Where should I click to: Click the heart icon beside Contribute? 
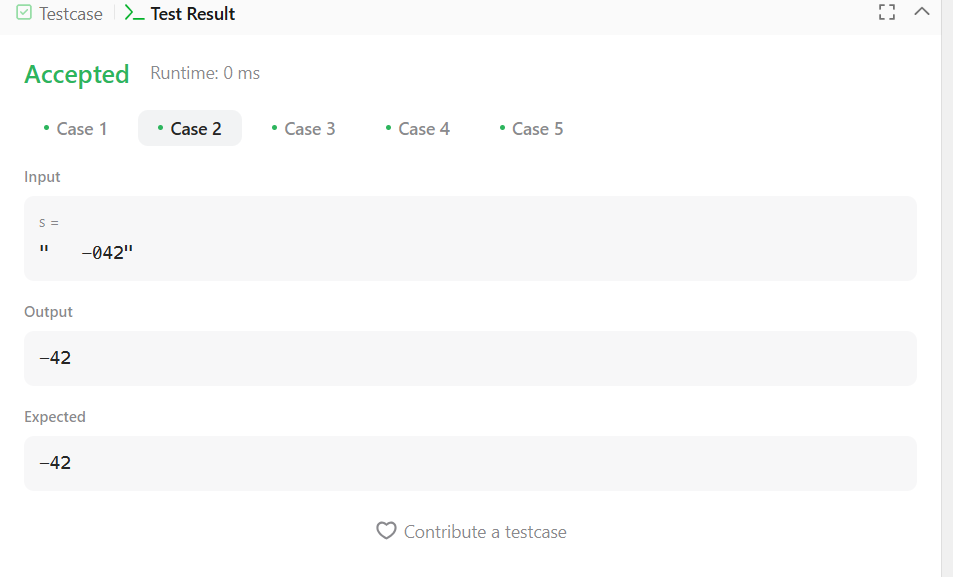[386, 531]
